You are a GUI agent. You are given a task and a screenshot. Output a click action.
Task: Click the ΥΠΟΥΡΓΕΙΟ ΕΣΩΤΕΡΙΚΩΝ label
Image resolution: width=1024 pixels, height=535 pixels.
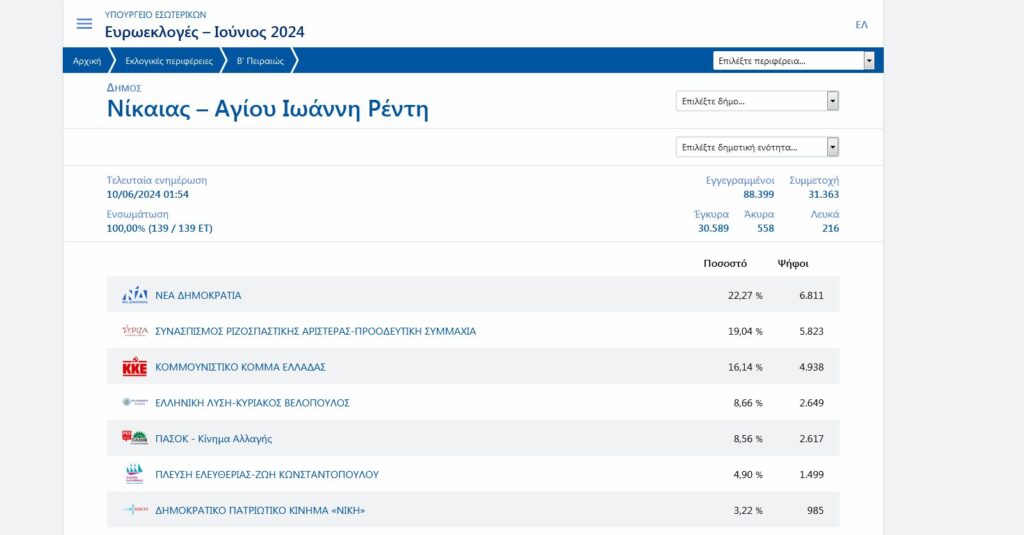tap(155, 15)
